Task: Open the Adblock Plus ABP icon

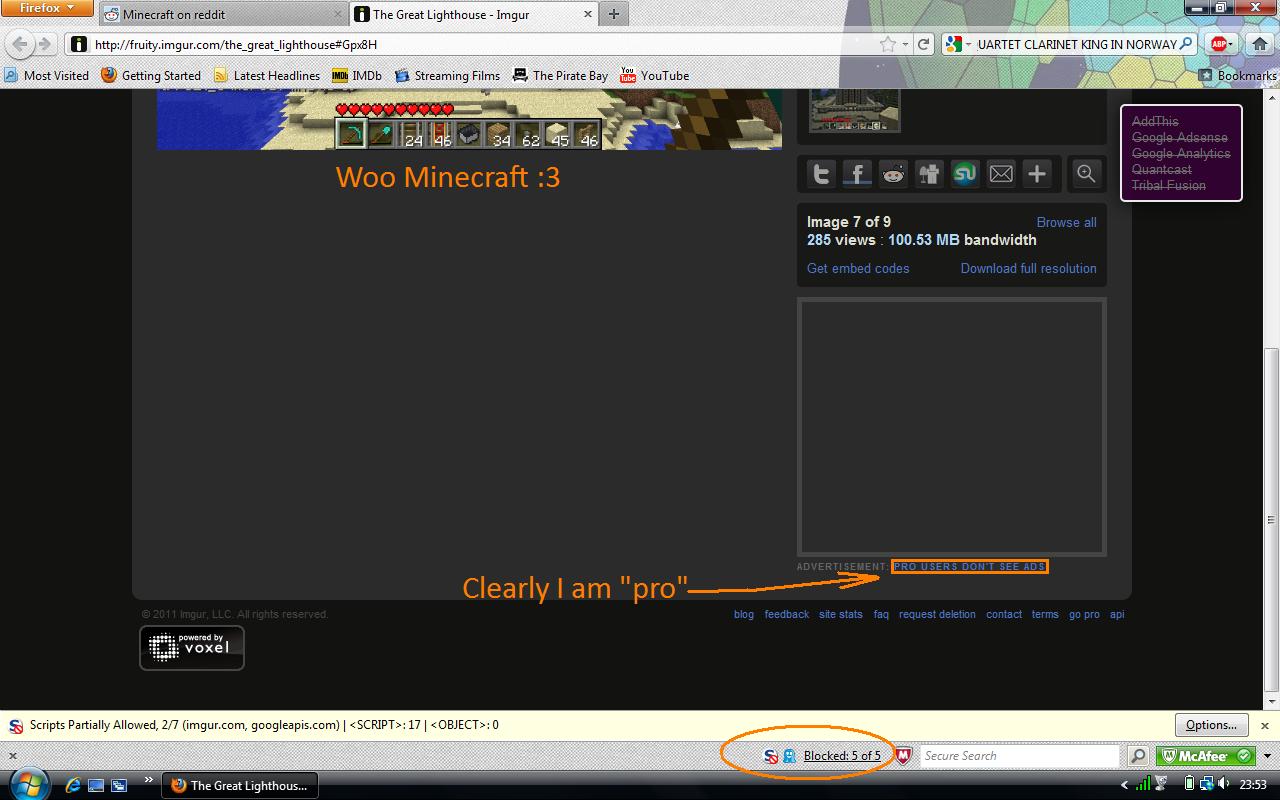Action: [1219, 44]
